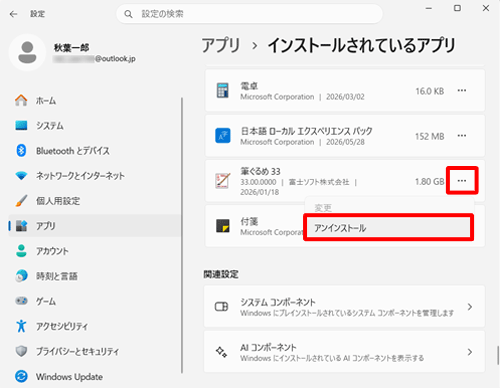Click the AI コンポーネント sparkle icon
The height and width of the screenshot is (388, 500).
pos(221,352)
